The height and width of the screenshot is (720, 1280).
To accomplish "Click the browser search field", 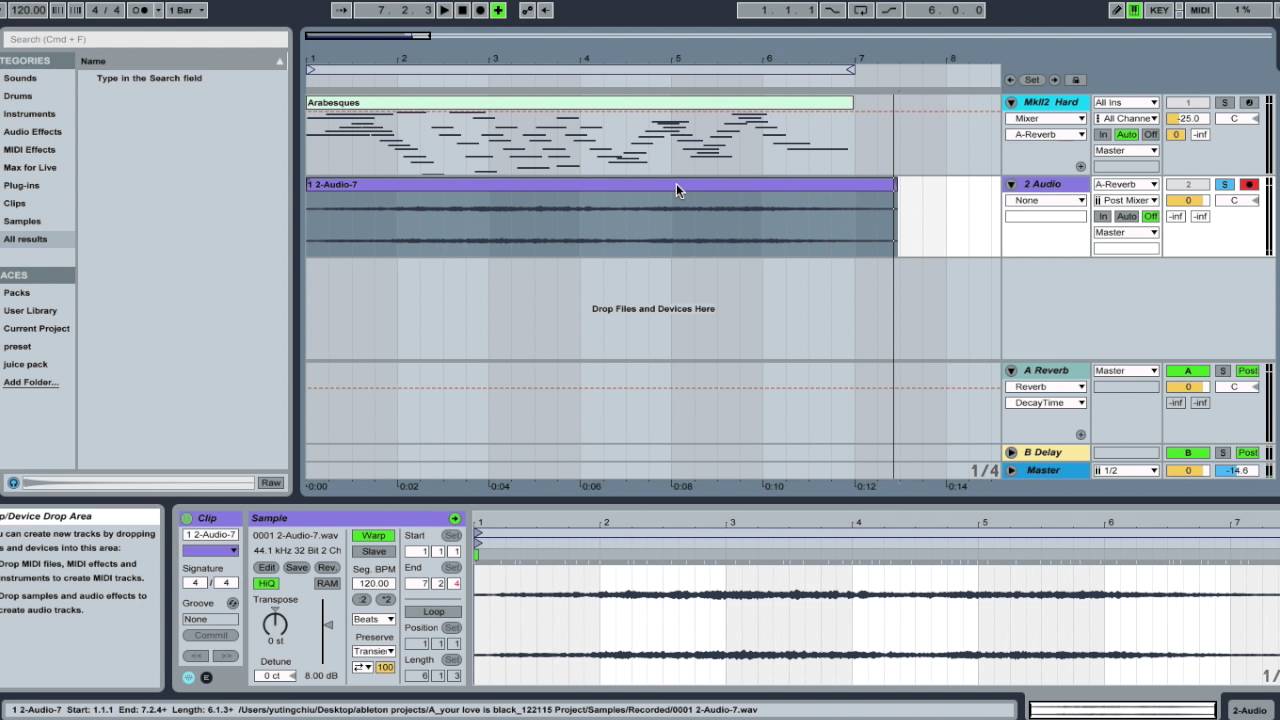I will pyautogui.click(x=146, y=39).
